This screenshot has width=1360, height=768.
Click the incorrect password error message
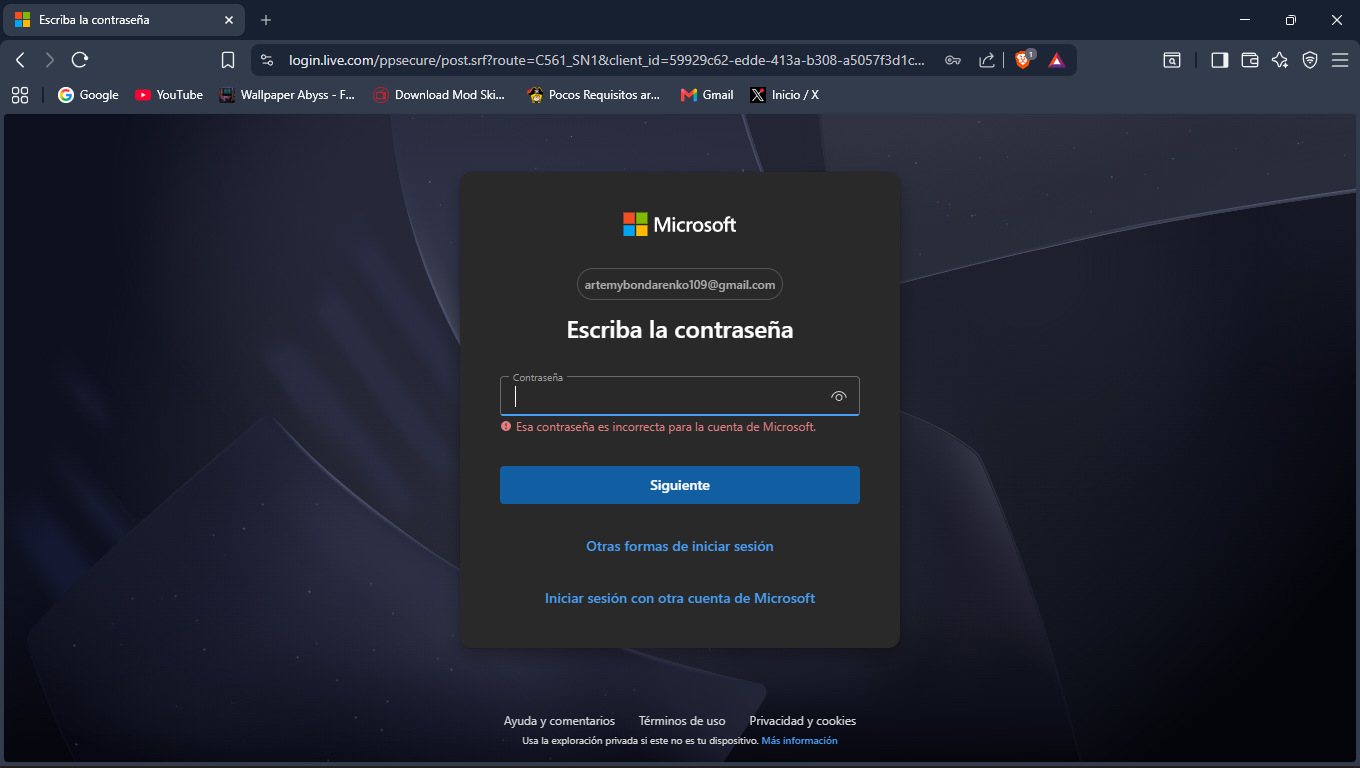[659, 426]
